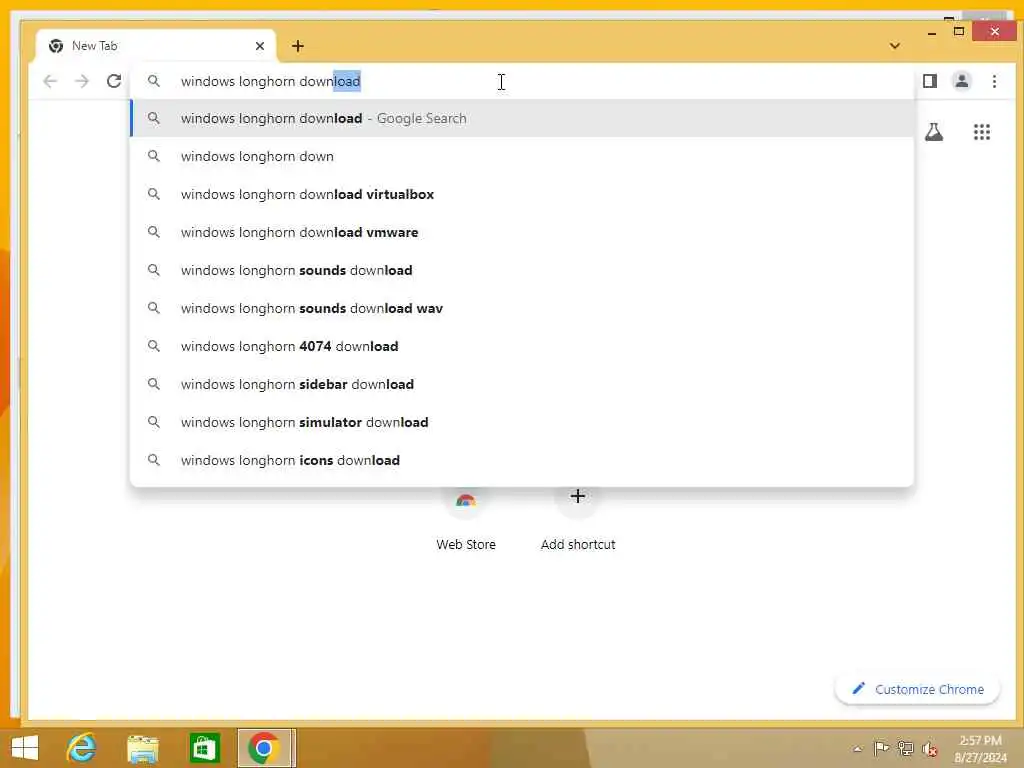
Task: Maximize the Chrome window
Action: 959,31
